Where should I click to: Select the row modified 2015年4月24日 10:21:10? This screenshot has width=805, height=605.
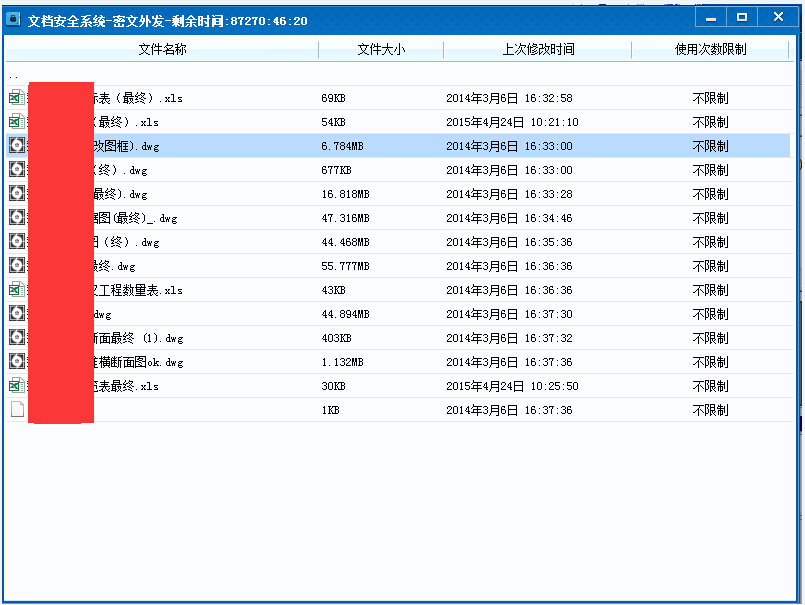(x=512, y=122)
